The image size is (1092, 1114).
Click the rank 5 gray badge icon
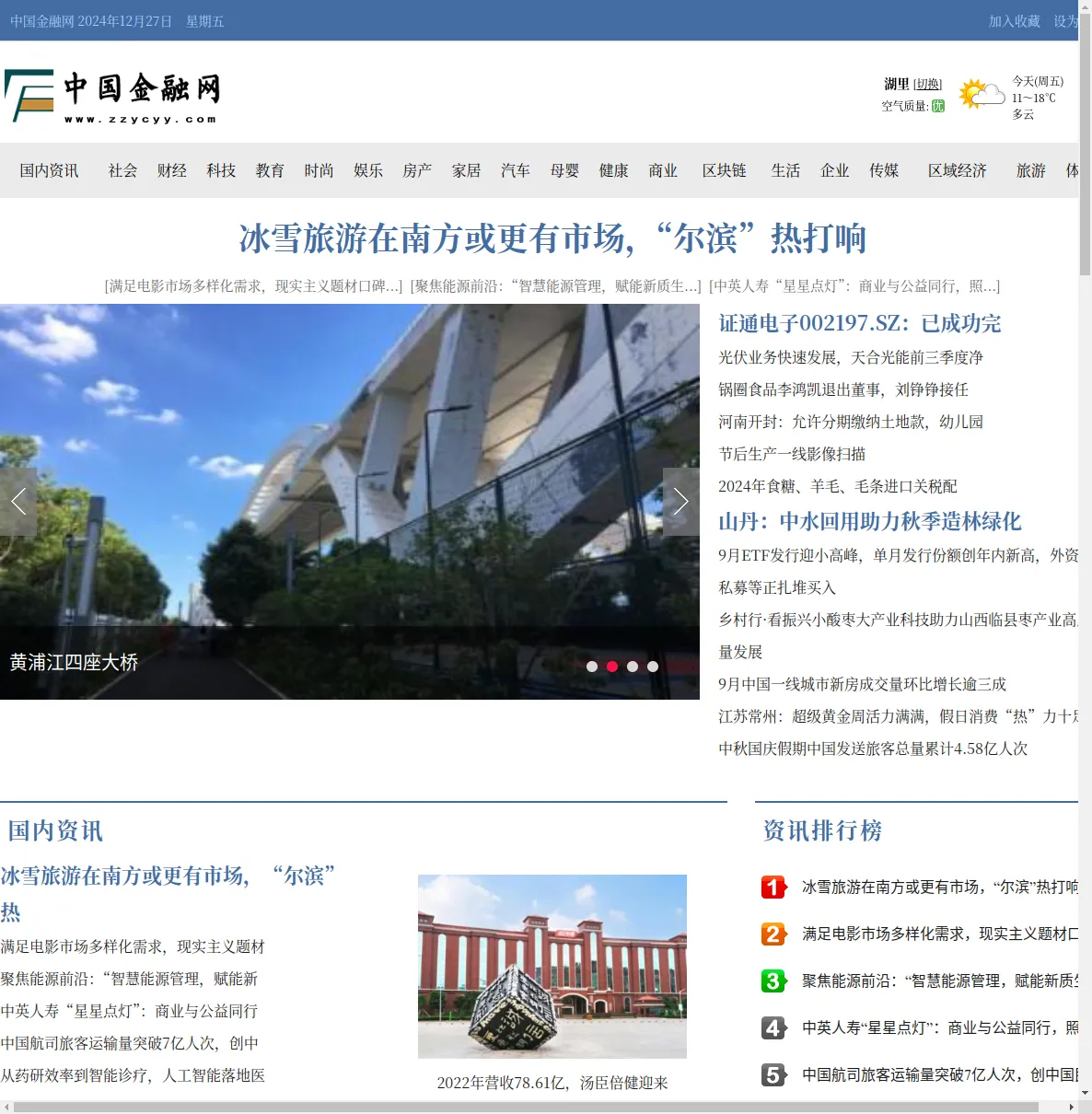click(x=773, y=1074)
